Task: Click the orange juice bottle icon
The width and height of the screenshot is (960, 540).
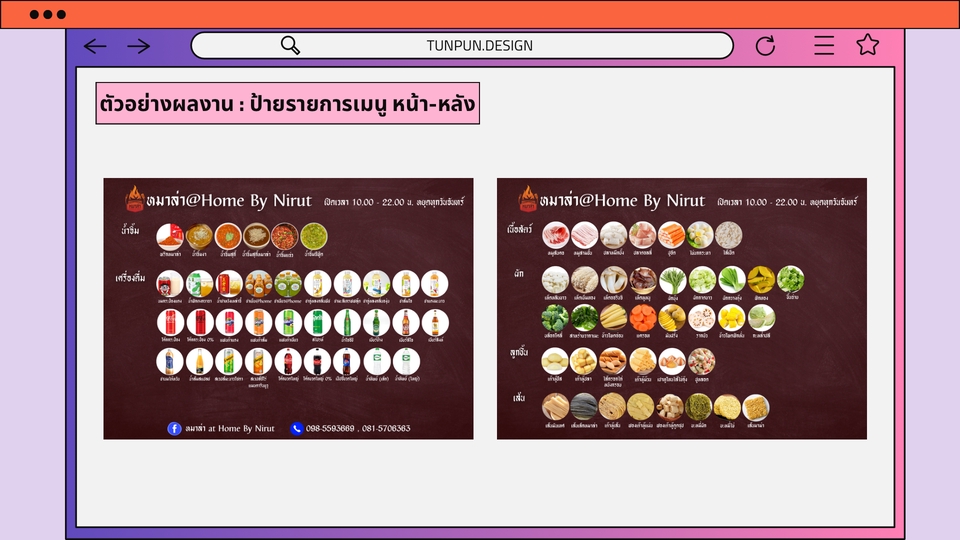Action: (200, 362)
